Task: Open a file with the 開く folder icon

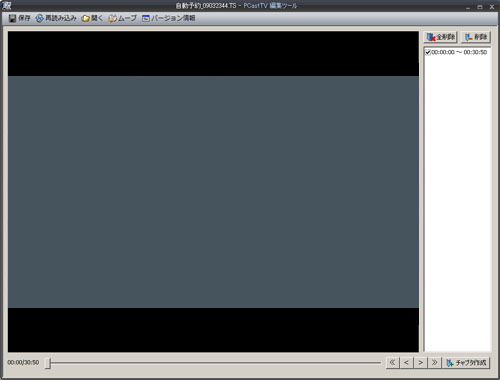Action: [x=92, y=18]
